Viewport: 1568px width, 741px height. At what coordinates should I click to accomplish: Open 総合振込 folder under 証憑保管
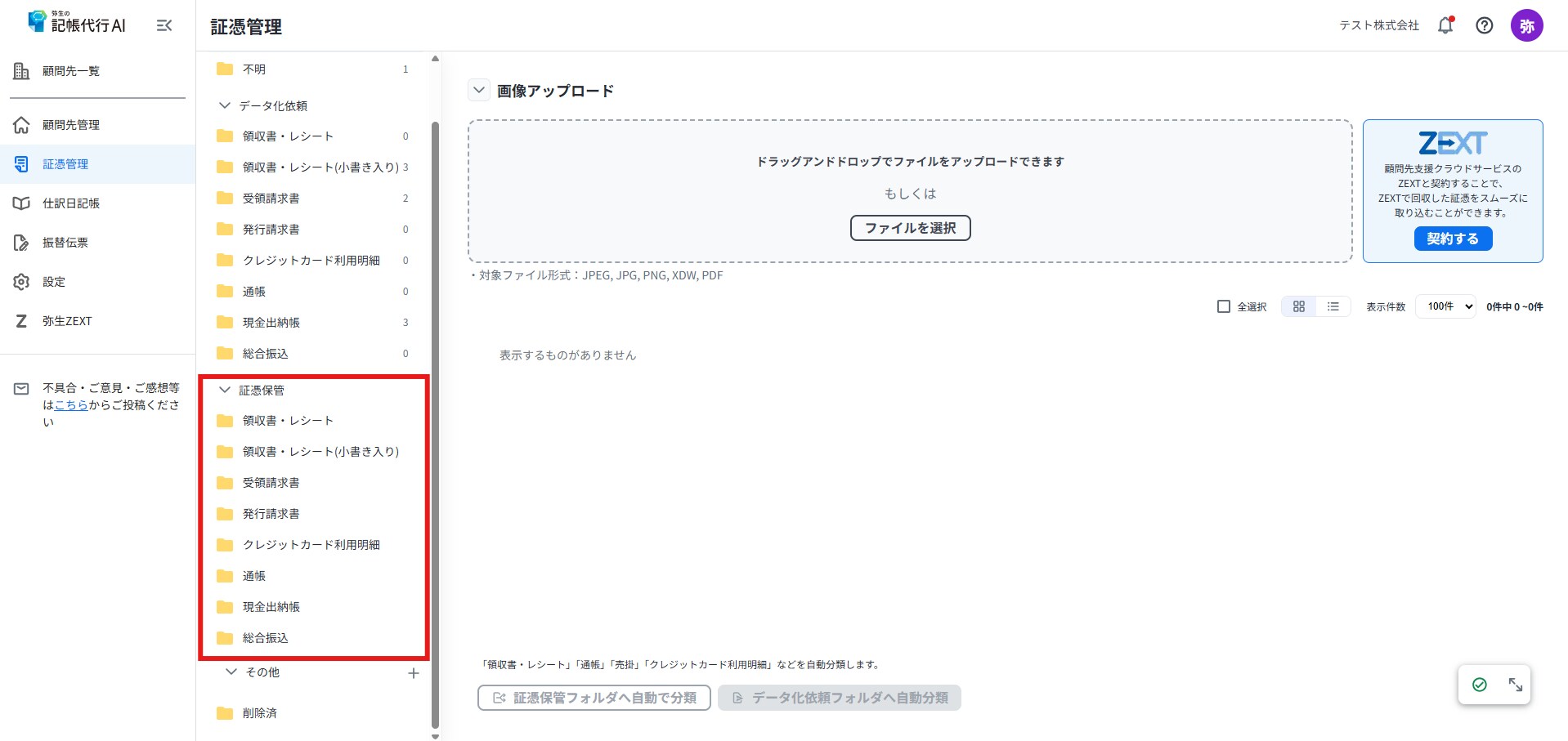click(312, 638)
